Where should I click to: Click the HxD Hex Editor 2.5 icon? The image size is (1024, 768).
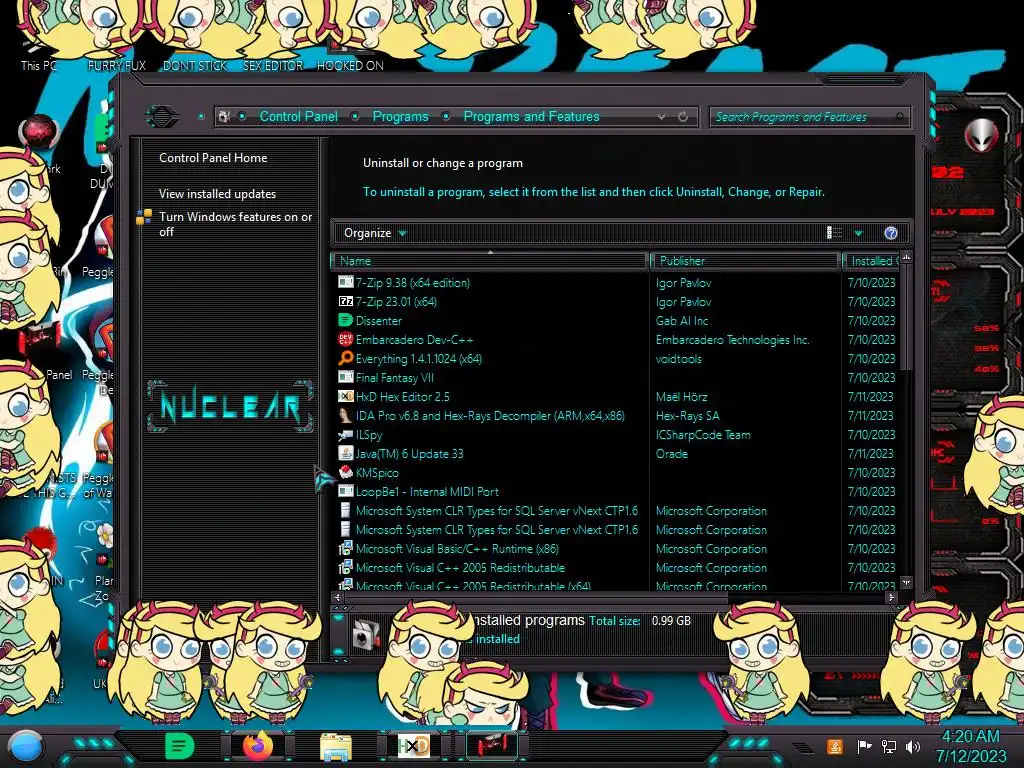click(x=345, y=396)
